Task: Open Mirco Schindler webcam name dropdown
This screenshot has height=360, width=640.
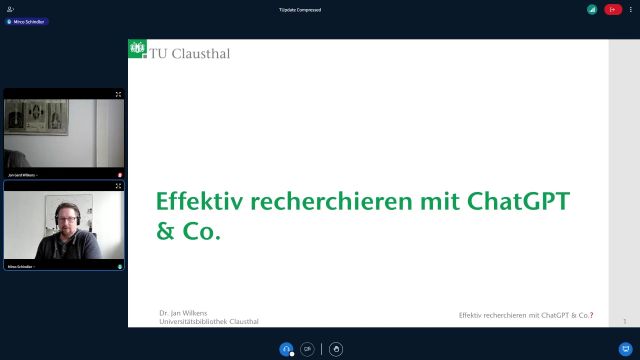Action: coord(21,267)
